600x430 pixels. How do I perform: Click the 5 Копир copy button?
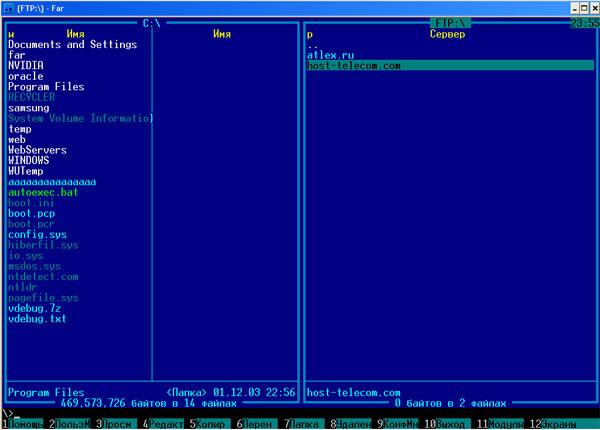pyautogui.click(x=210, y=424)
